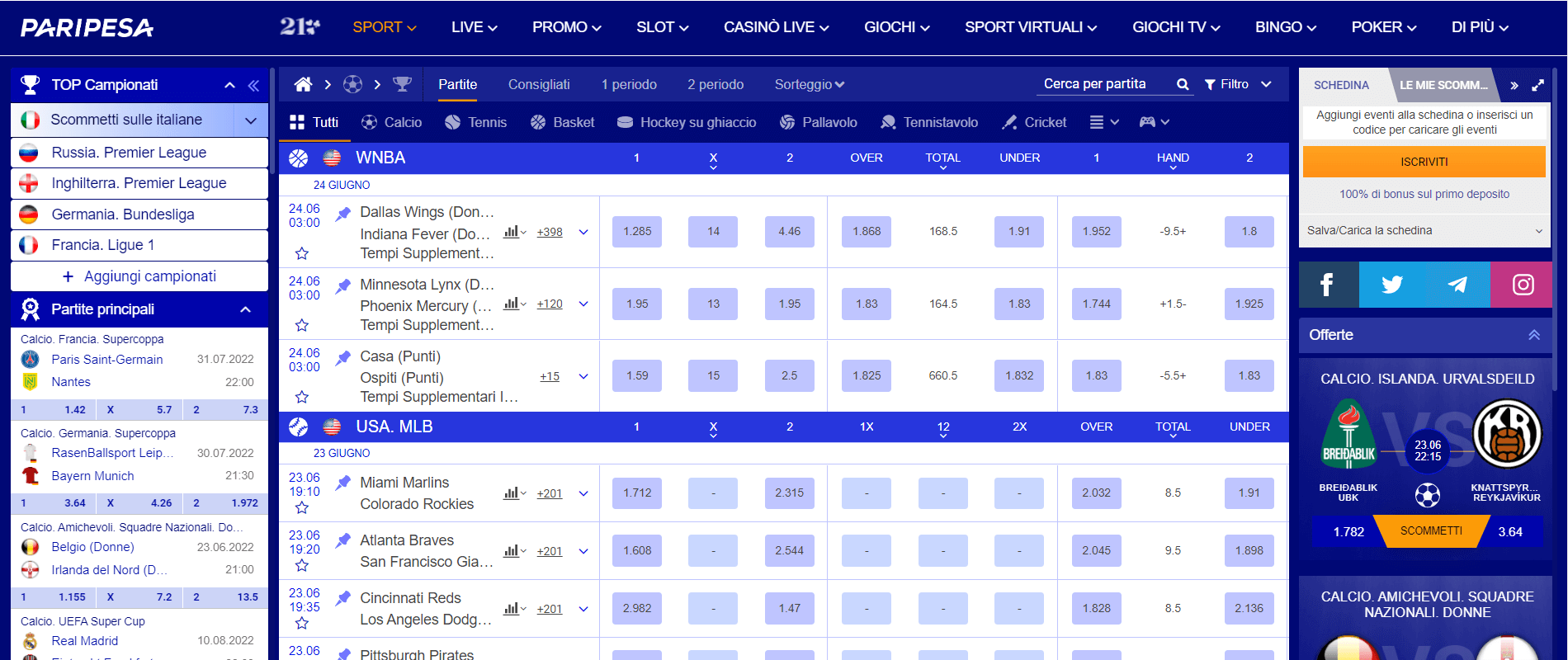The image size is (1568, 660).
Task: Favorite Minnesota Lynx match star
Action: point(302,325)
